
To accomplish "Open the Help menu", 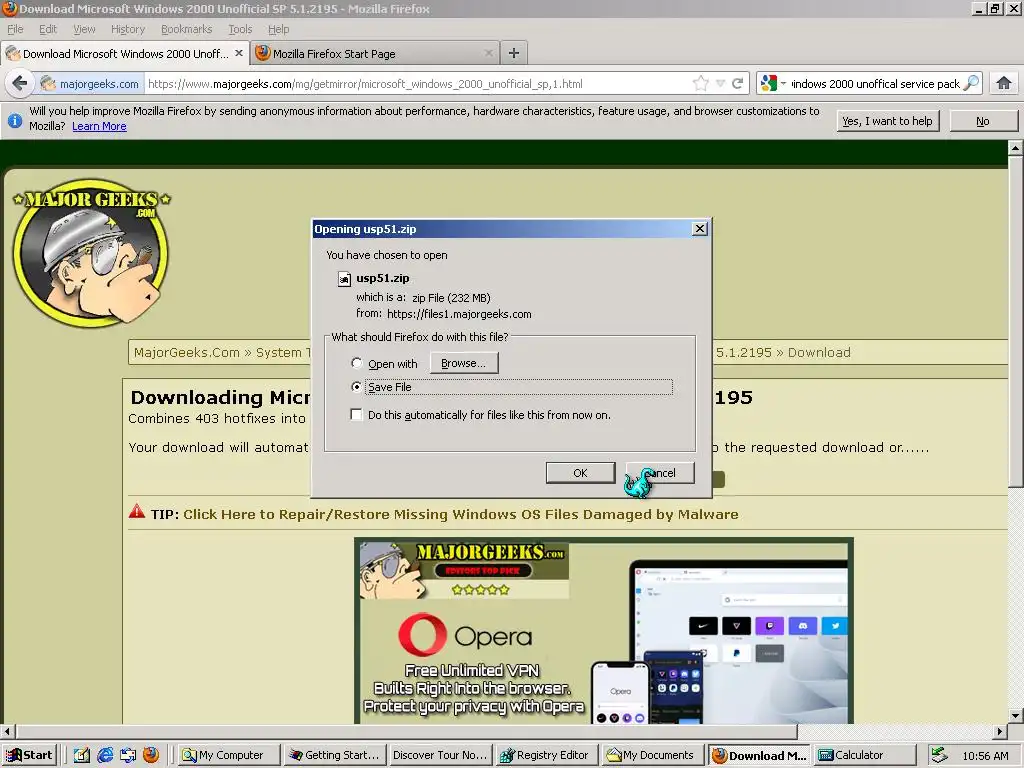I will (x=278, y=29).
